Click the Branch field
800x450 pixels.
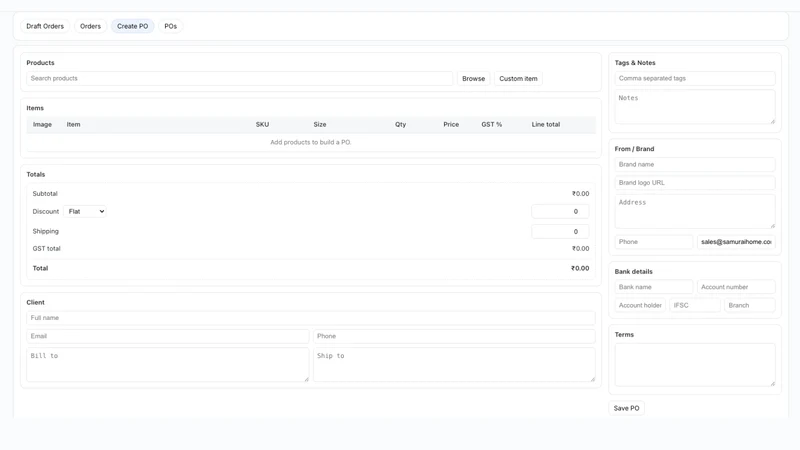pyautogui.click(x=750, y=305)
